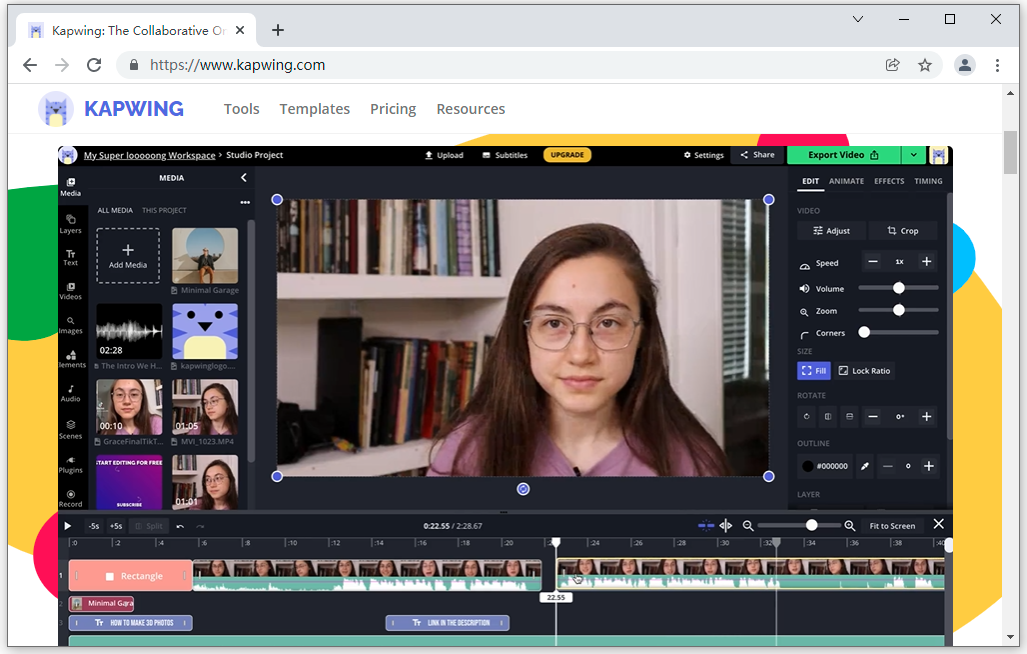
Task: Collapse the Media panel with chevron
Action: coord(243,178)
